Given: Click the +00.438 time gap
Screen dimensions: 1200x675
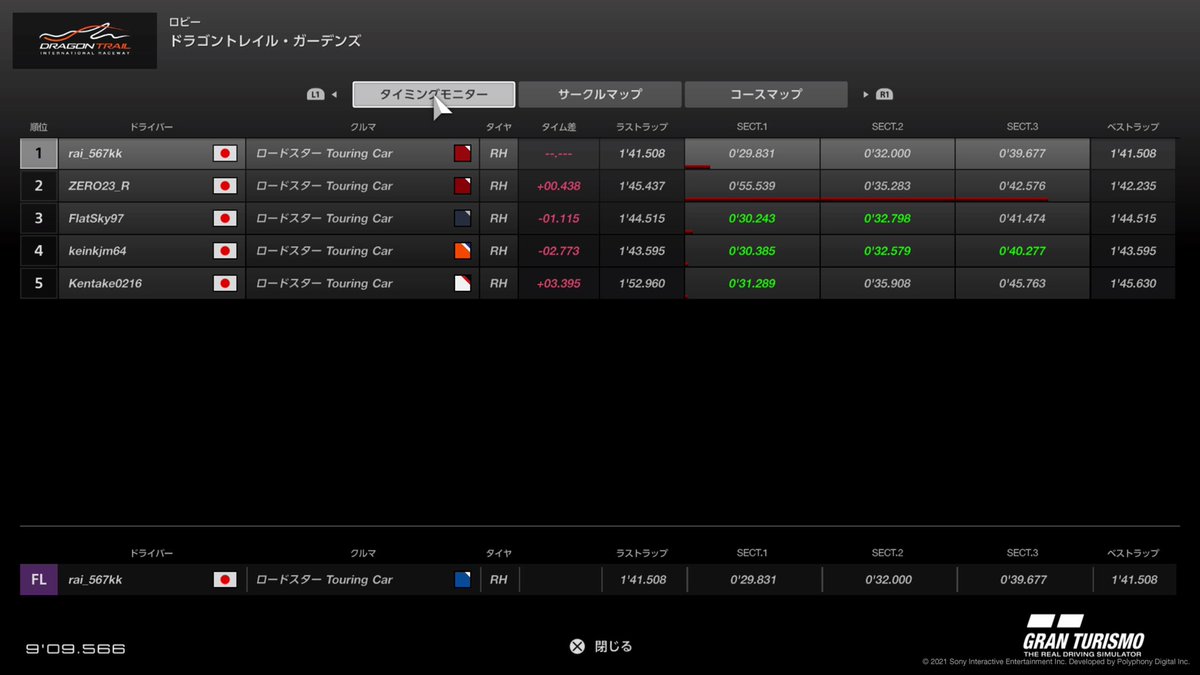Looking at the screenshot, I should (559, 186).
